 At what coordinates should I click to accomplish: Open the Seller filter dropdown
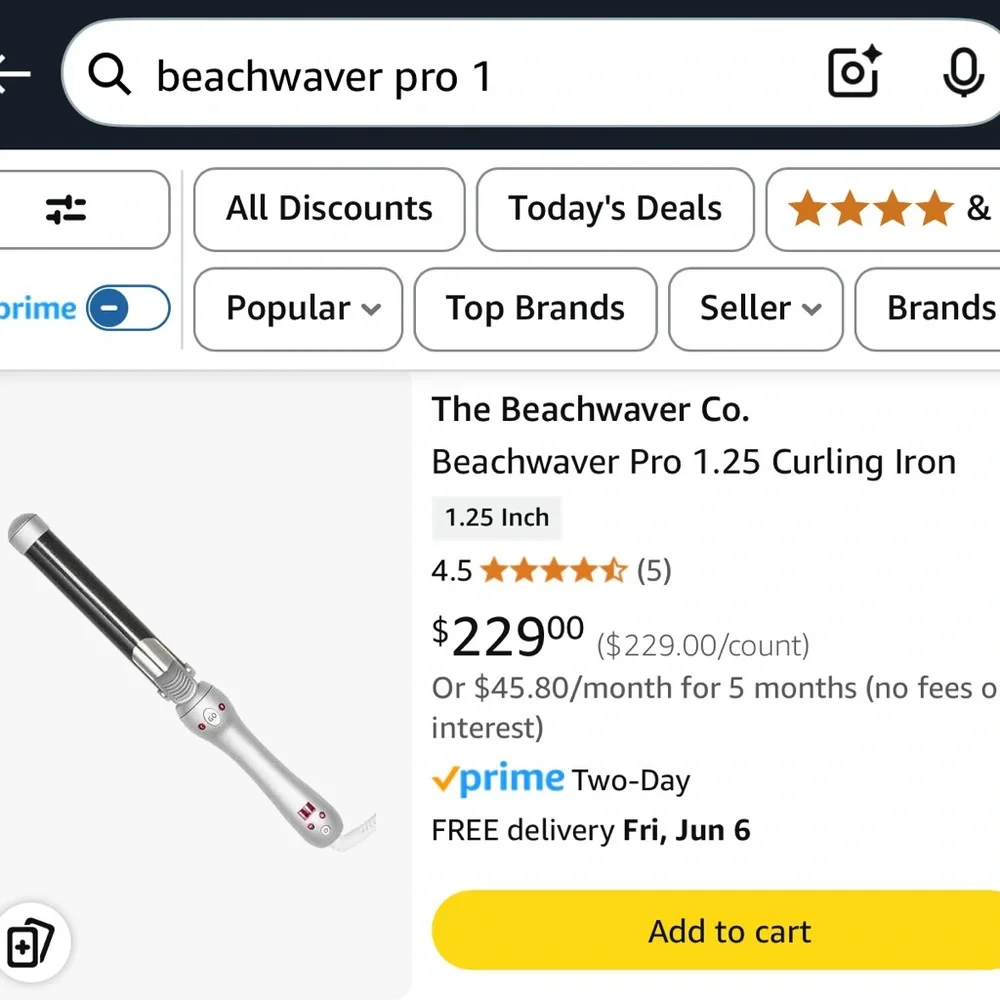(755, 310)
